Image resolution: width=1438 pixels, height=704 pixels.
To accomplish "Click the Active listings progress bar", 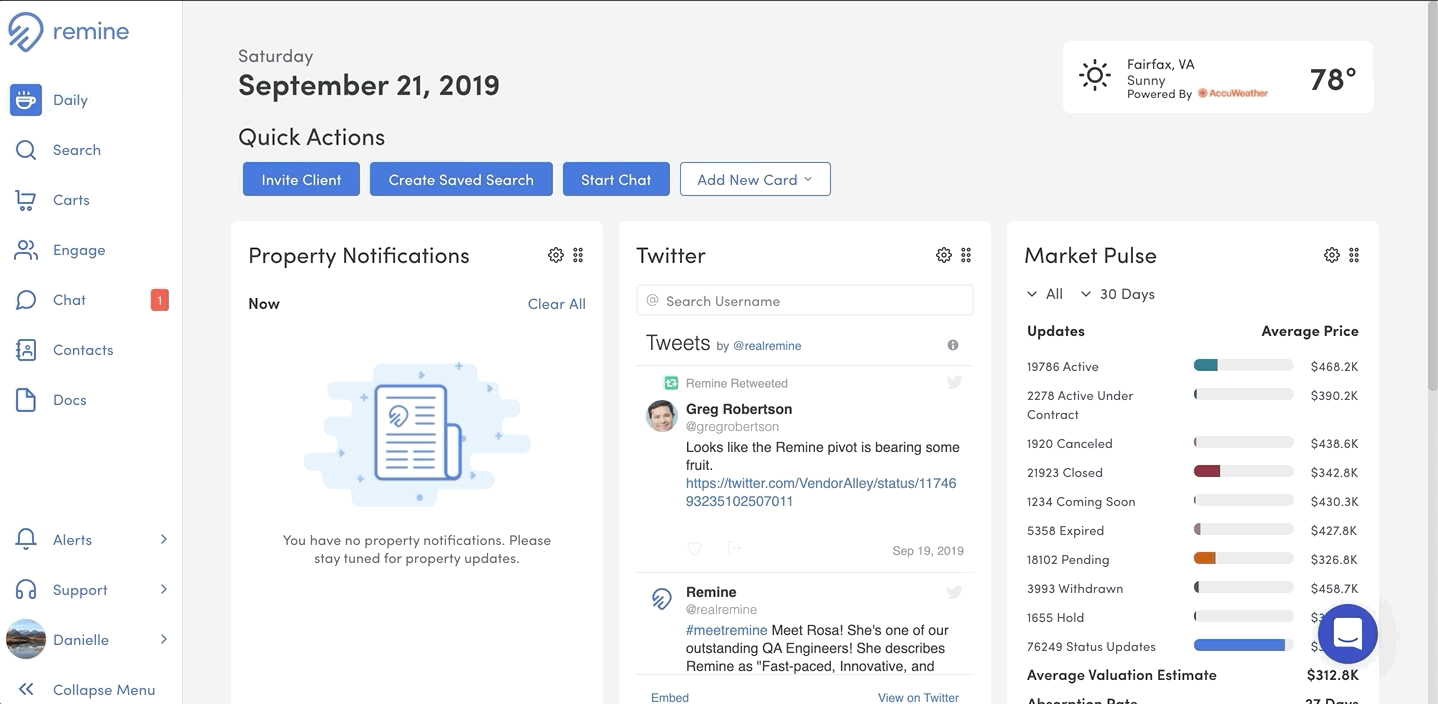I will point(1243,366).
